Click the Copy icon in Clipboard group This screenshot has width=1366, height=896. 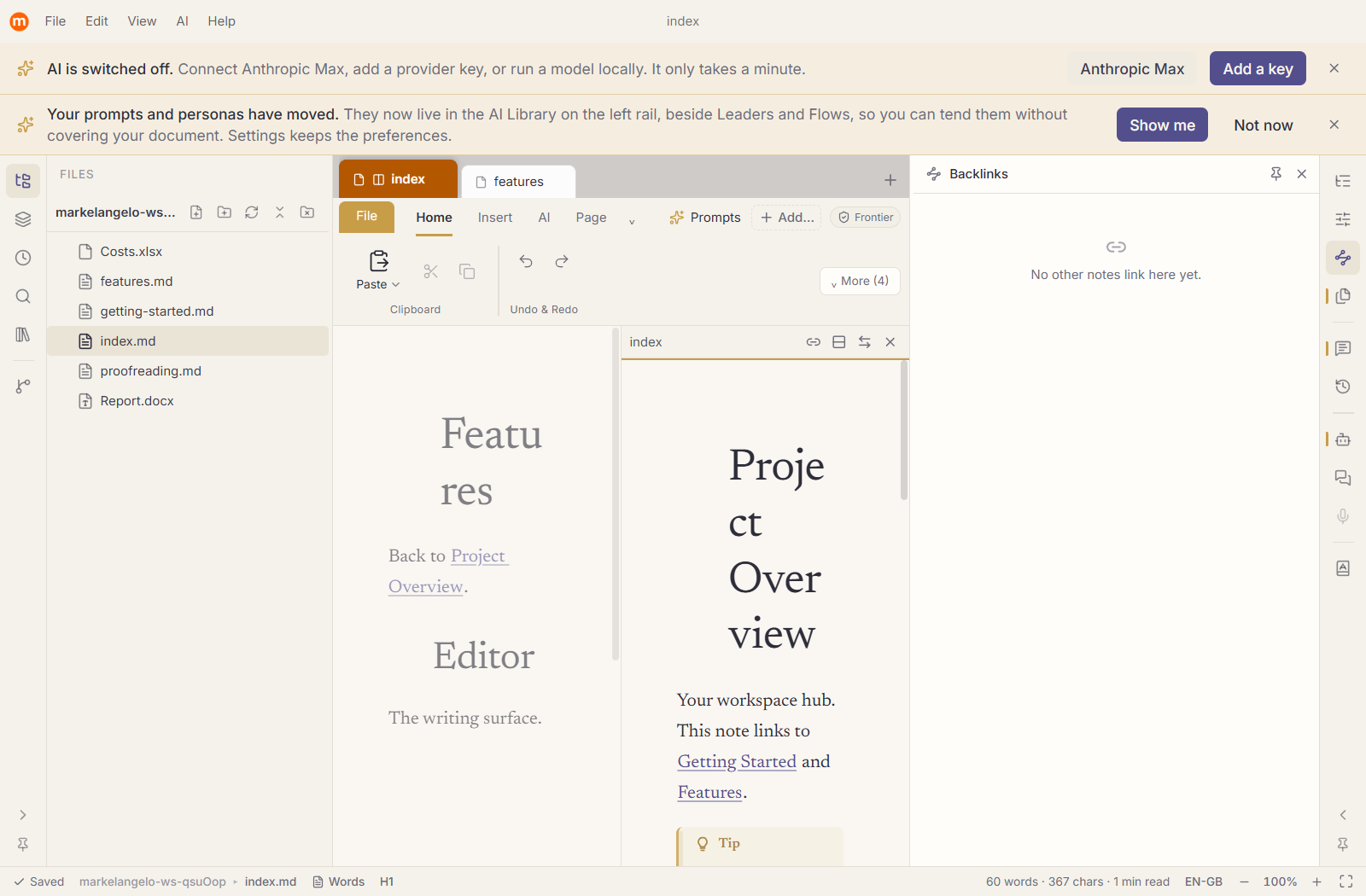pyautogui.click(x=467, y=271)
